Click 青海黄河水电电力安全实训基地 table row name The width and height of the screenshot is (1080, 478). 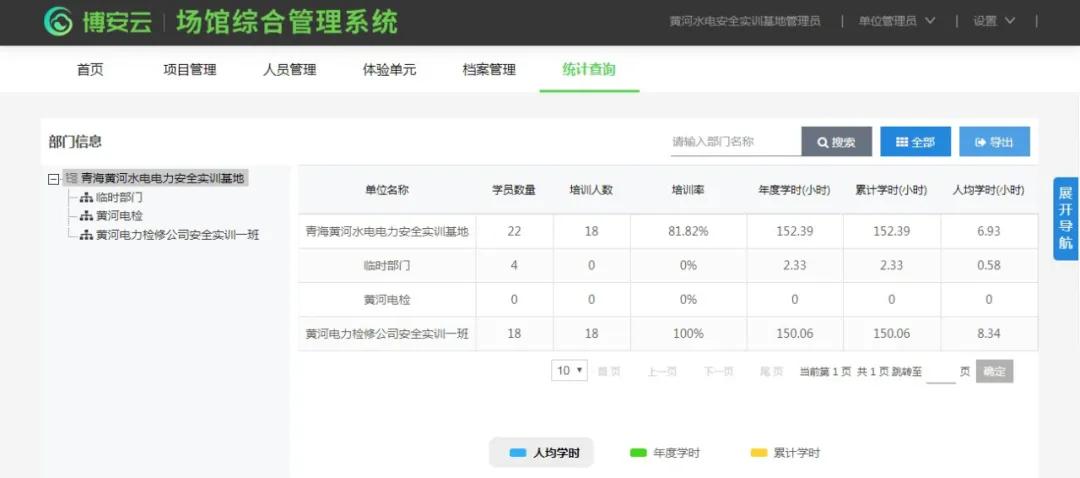[x=387, y=231]
